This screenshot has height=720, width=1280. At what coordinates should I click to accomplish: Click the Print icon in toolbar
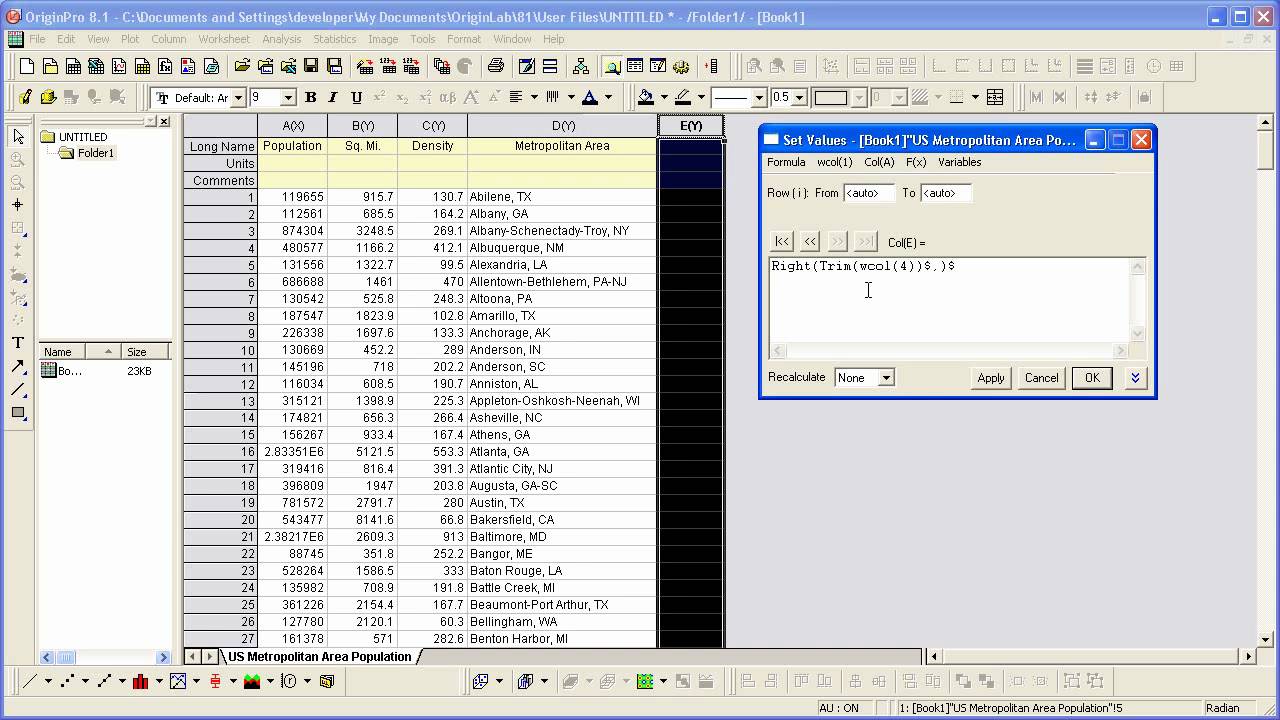pyautogui.click(x=495, y=66)
